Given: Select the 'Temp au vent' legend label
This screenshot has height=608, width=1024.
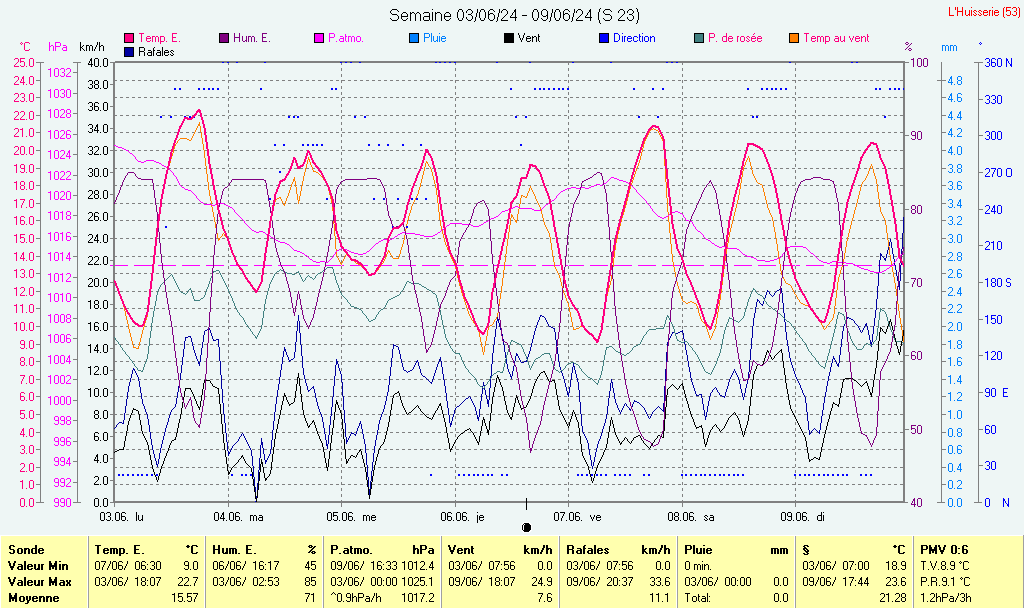Looking at the screenshot, I should [x=837, y=39].
